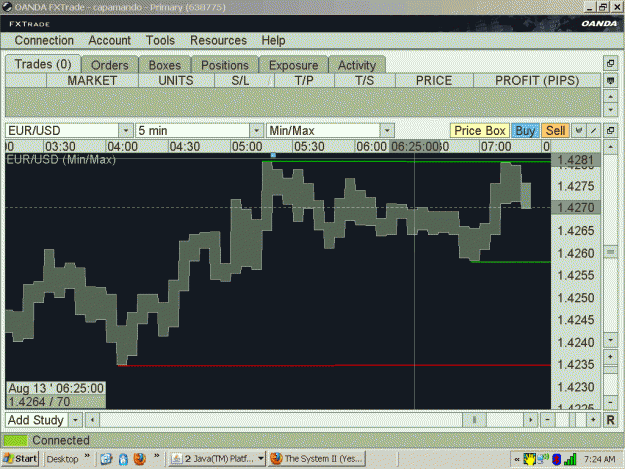Click the MARKET column header
Screen dimensions: 625x469
(92, 80)
